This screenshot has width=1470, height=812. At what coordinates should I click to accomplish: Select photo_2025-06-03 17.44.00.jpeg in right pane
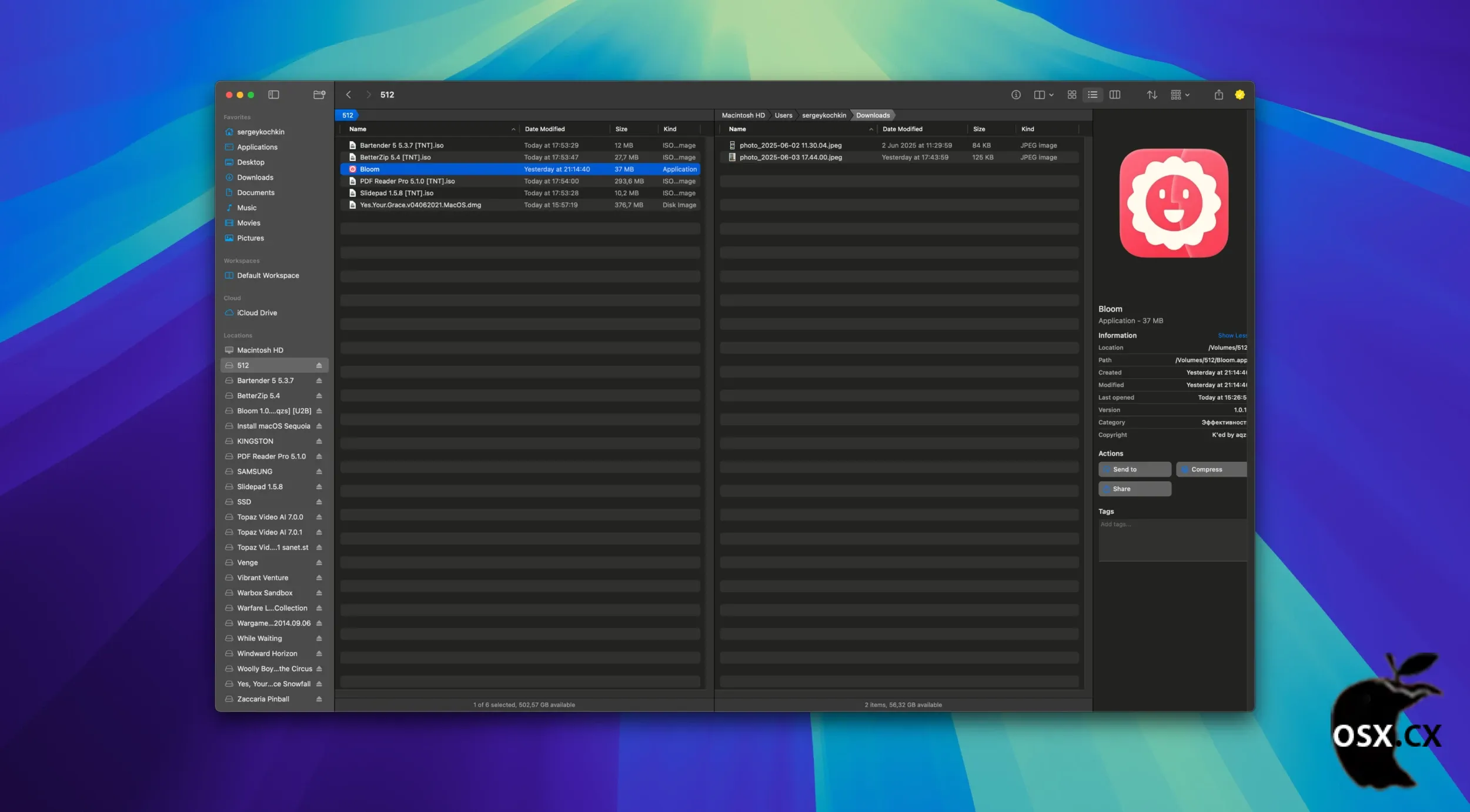pyautogui.click(x=900, y=158)
